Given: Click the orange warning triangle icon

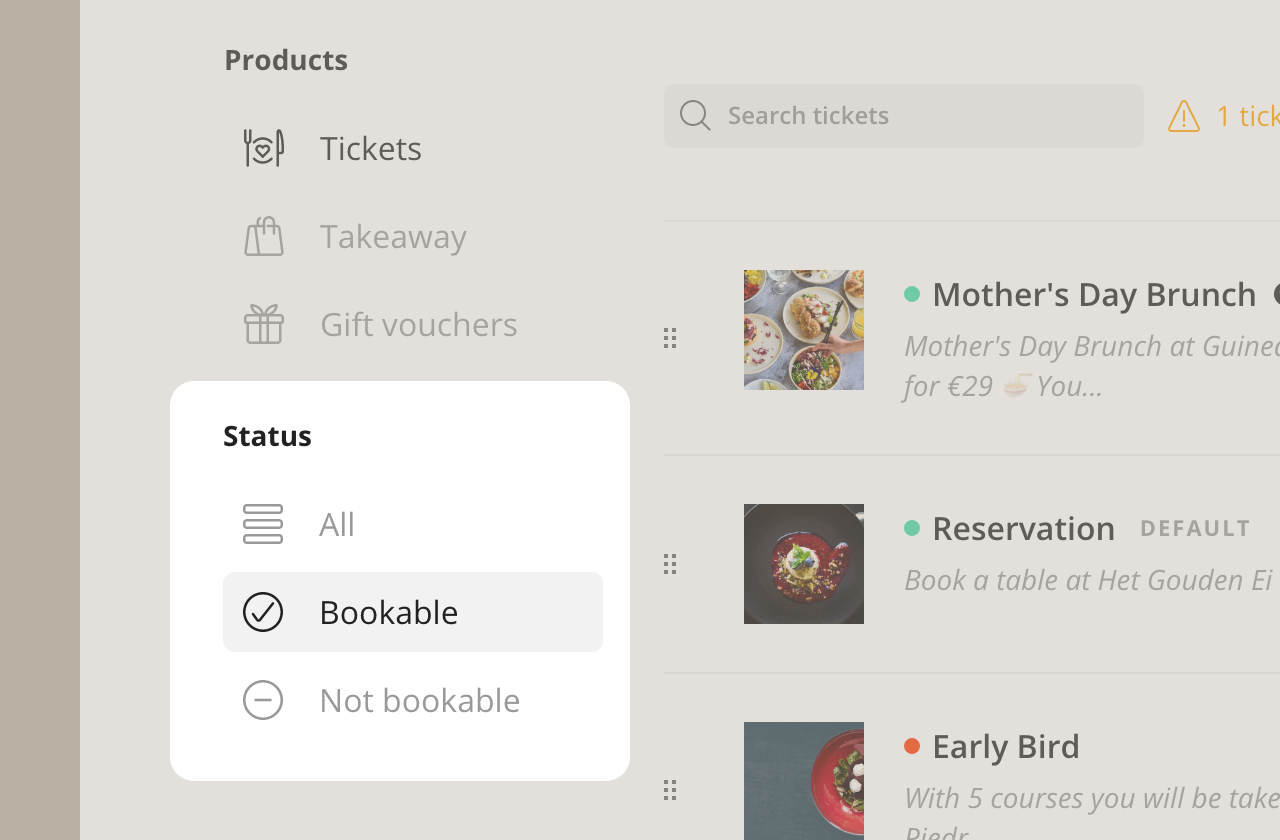Looking at the screenshot, I should 1184,116.
